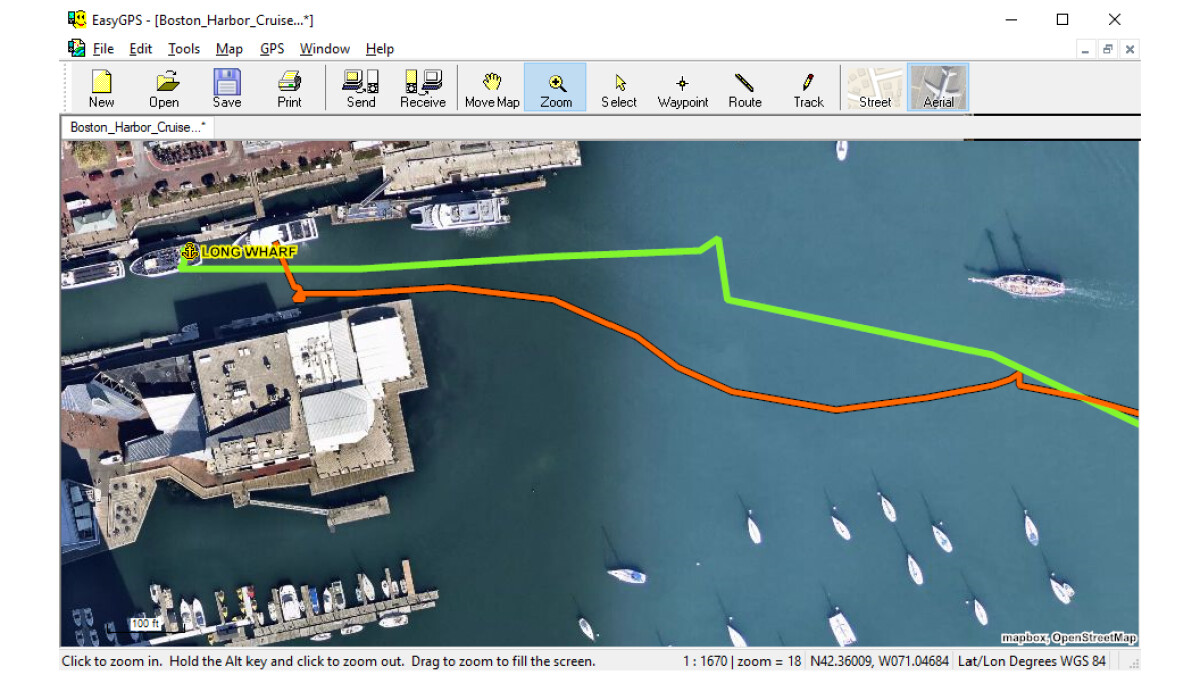Choose the Select arrow tool
This screenshot has width=1200, height=675.
coord(619,88)
